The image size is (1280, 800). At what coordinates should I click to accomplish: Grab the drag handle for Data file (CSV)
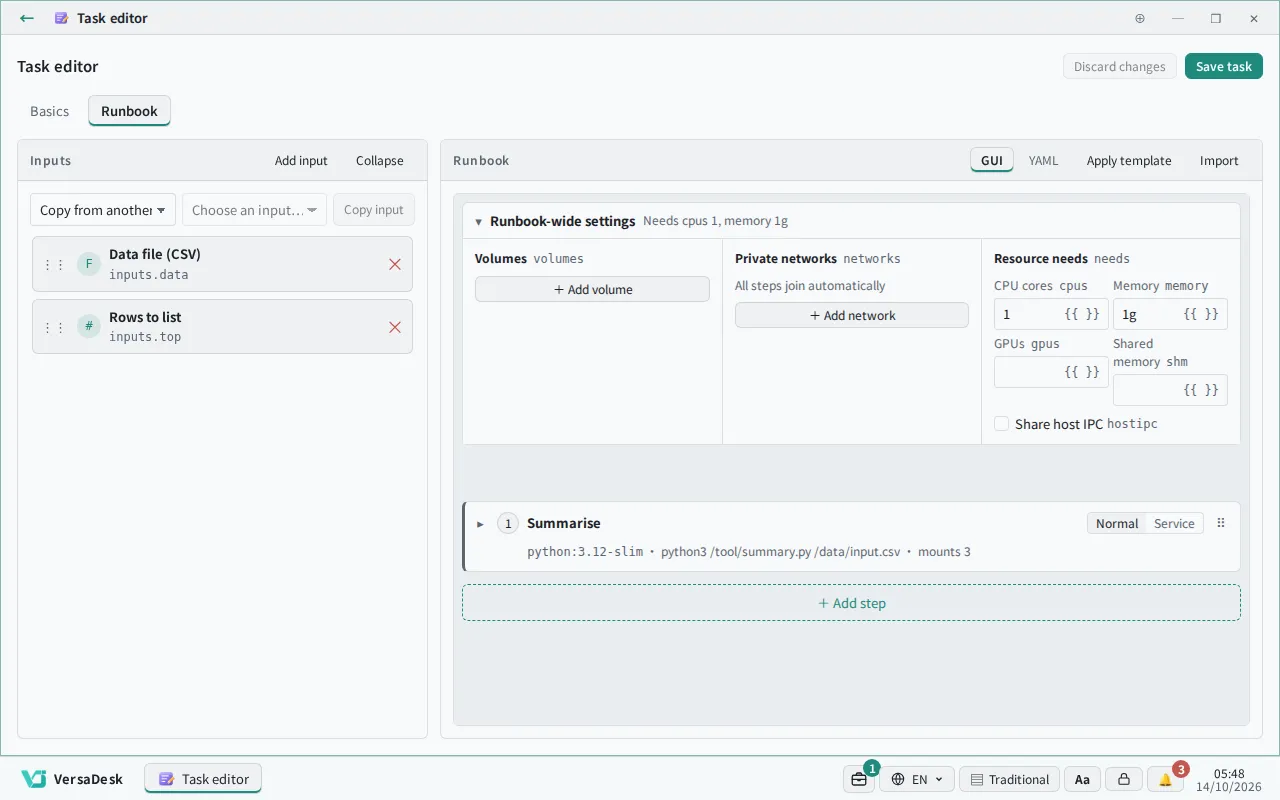(54, 264)
